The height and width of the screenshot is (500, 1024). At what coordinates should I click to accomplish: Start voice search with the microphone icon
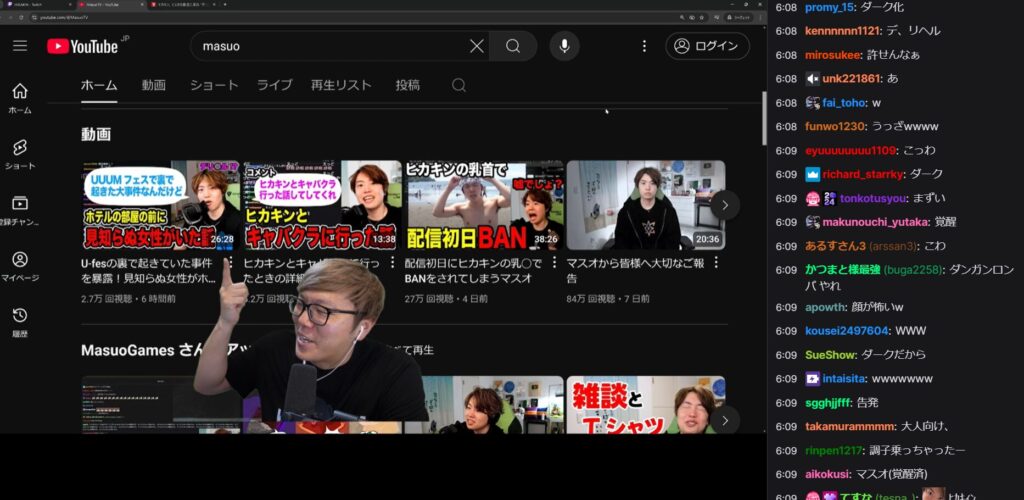pos(564,46)
